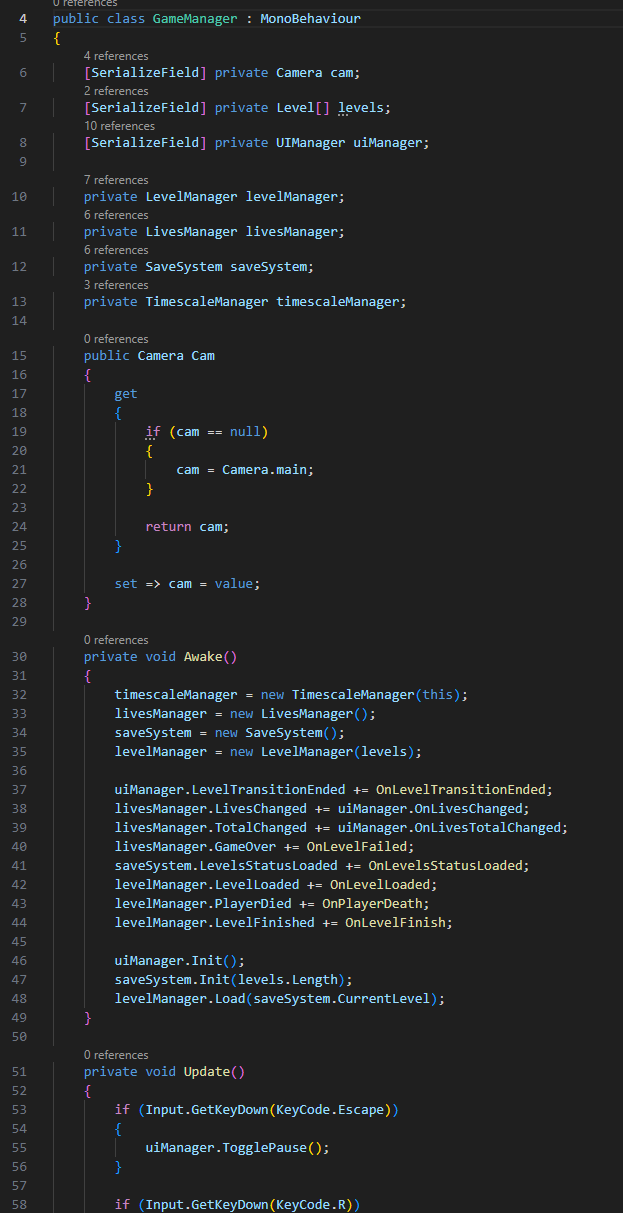The image size is (623, 1213).
Task: Open the '10 references' CodeLens above uiManager field
Action: (119, 126)
